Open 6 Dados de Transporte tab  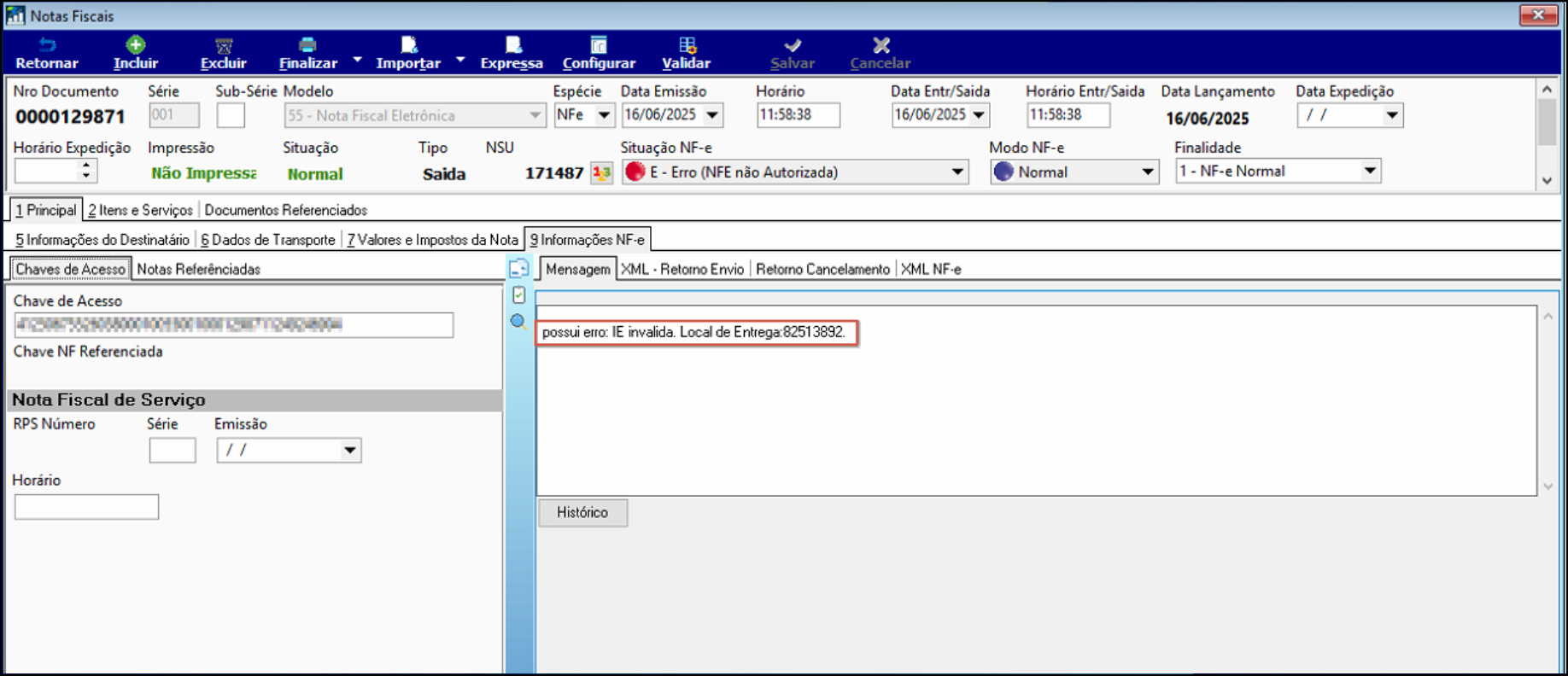268,240
